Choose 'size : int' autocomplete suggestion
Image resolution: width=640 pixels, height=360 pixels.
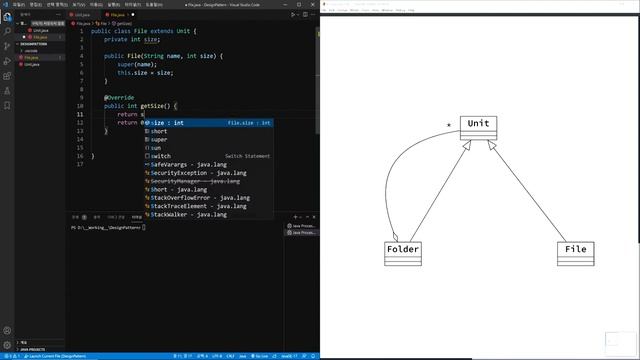click(x=209, y=123)
